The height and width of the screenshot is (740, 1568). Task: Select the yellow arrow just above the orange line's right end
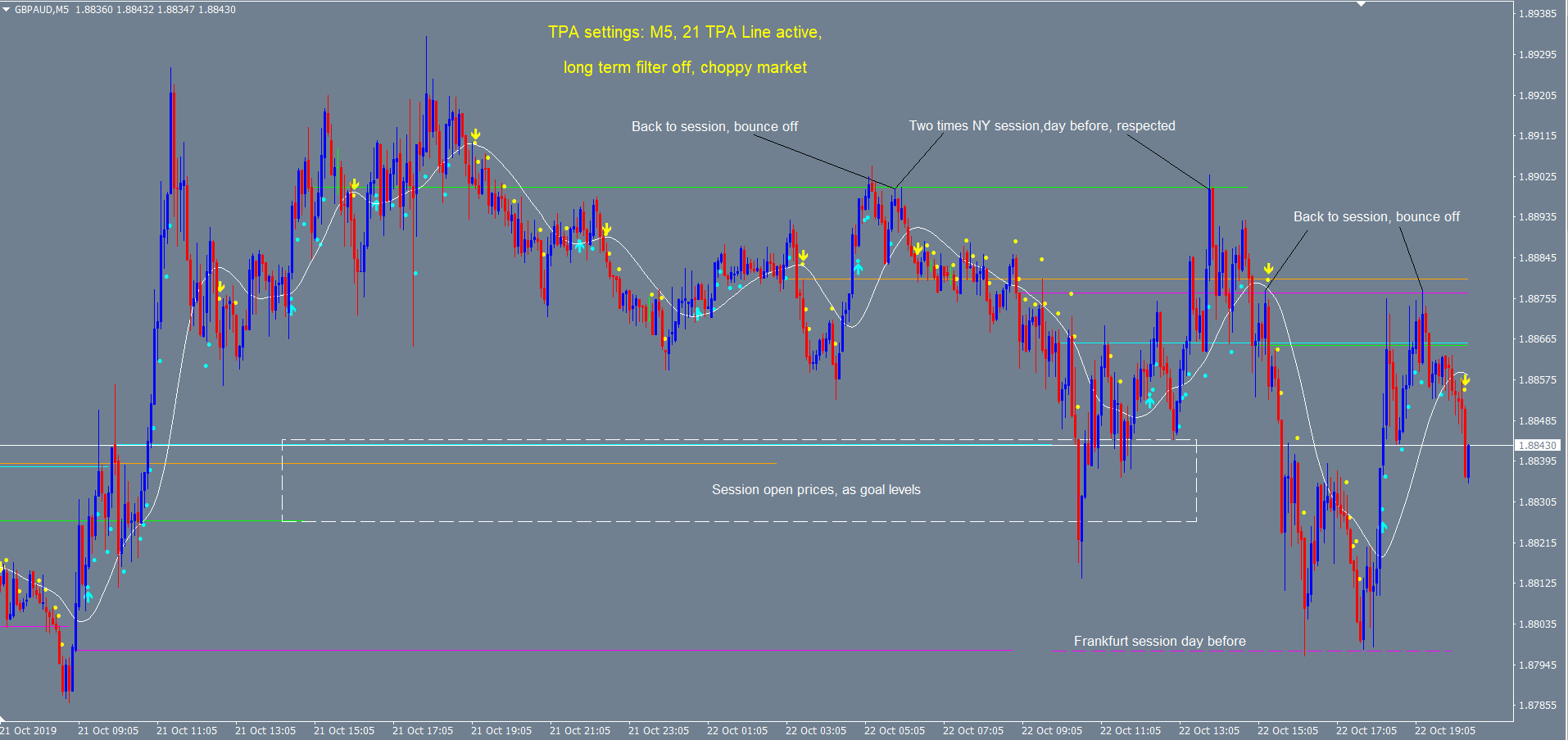point(1268,269)
